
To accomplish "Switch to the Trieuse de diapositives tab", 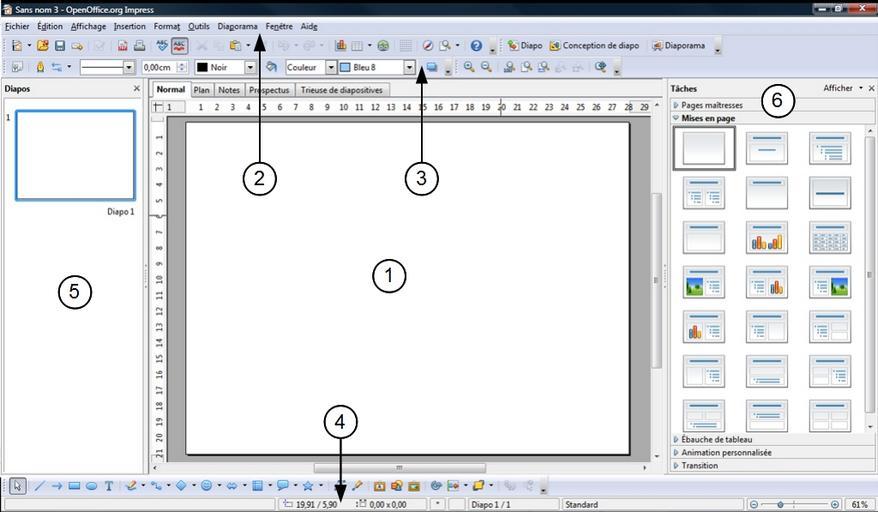I will [341, 90].
